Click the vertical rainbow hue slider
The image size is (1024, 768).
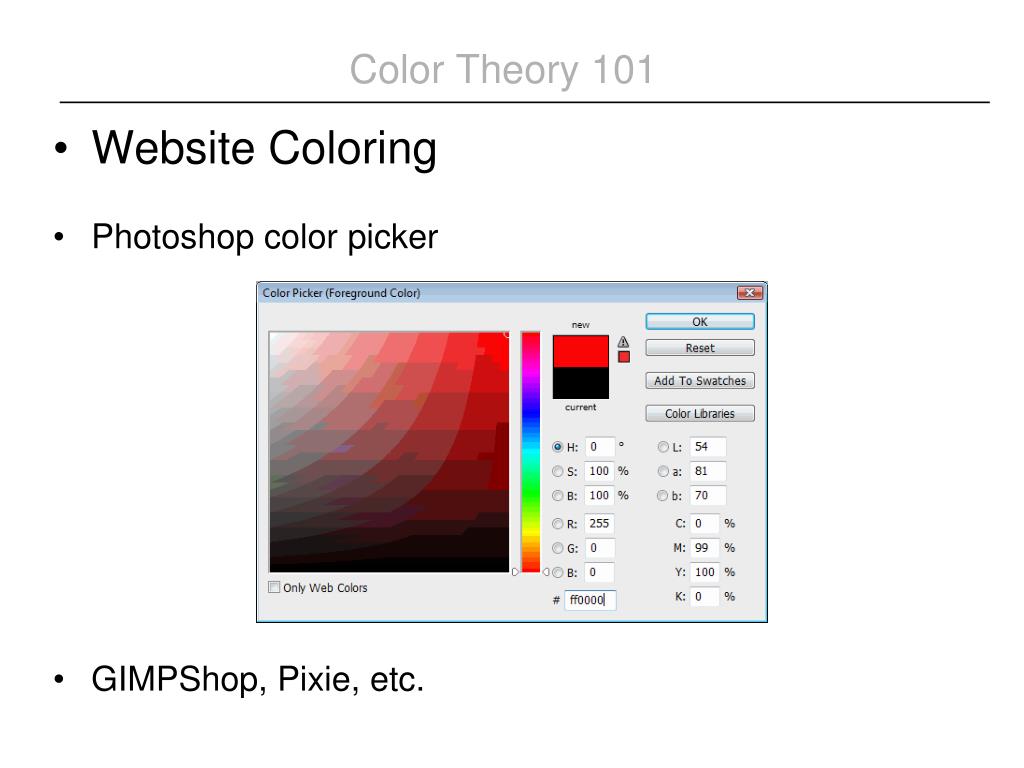(x=530, y=452)
